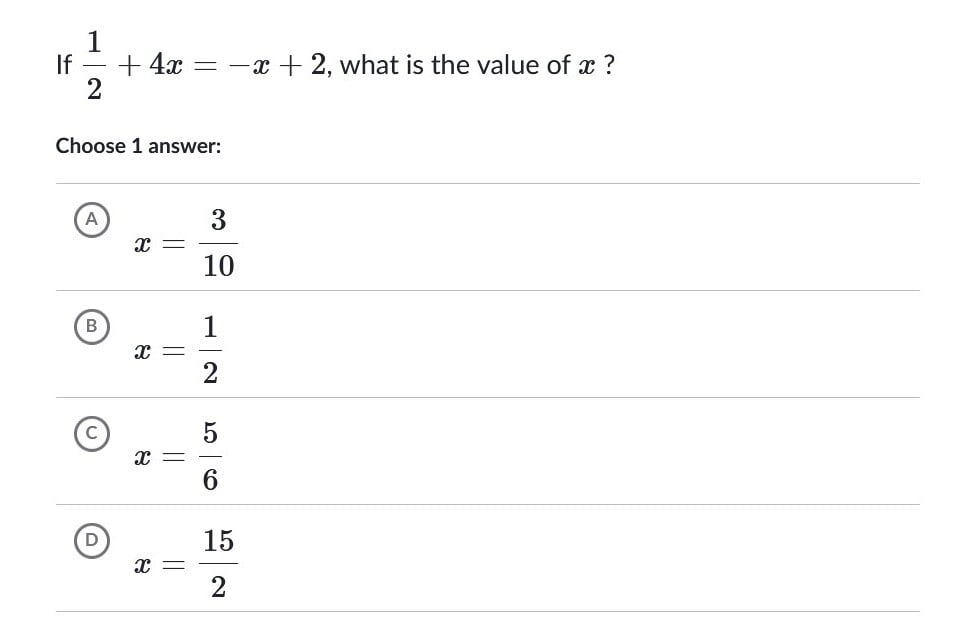Viewport: 975px width, 623px height.
Task: Click the fraction 3/10 in option A
Action: coord(218,241)
